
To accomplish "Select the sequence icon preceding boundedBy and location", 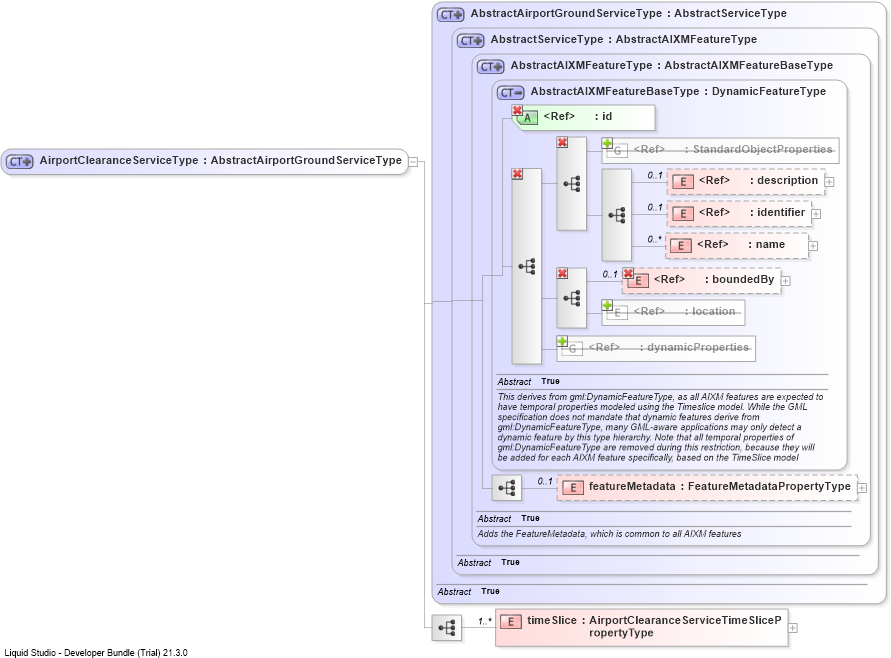I will pos(572,298).
